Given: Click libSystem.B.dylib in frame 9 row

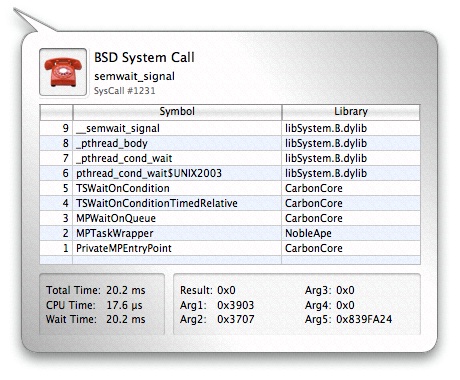Looking at the screenshot, I should click(x=326, y=128).
